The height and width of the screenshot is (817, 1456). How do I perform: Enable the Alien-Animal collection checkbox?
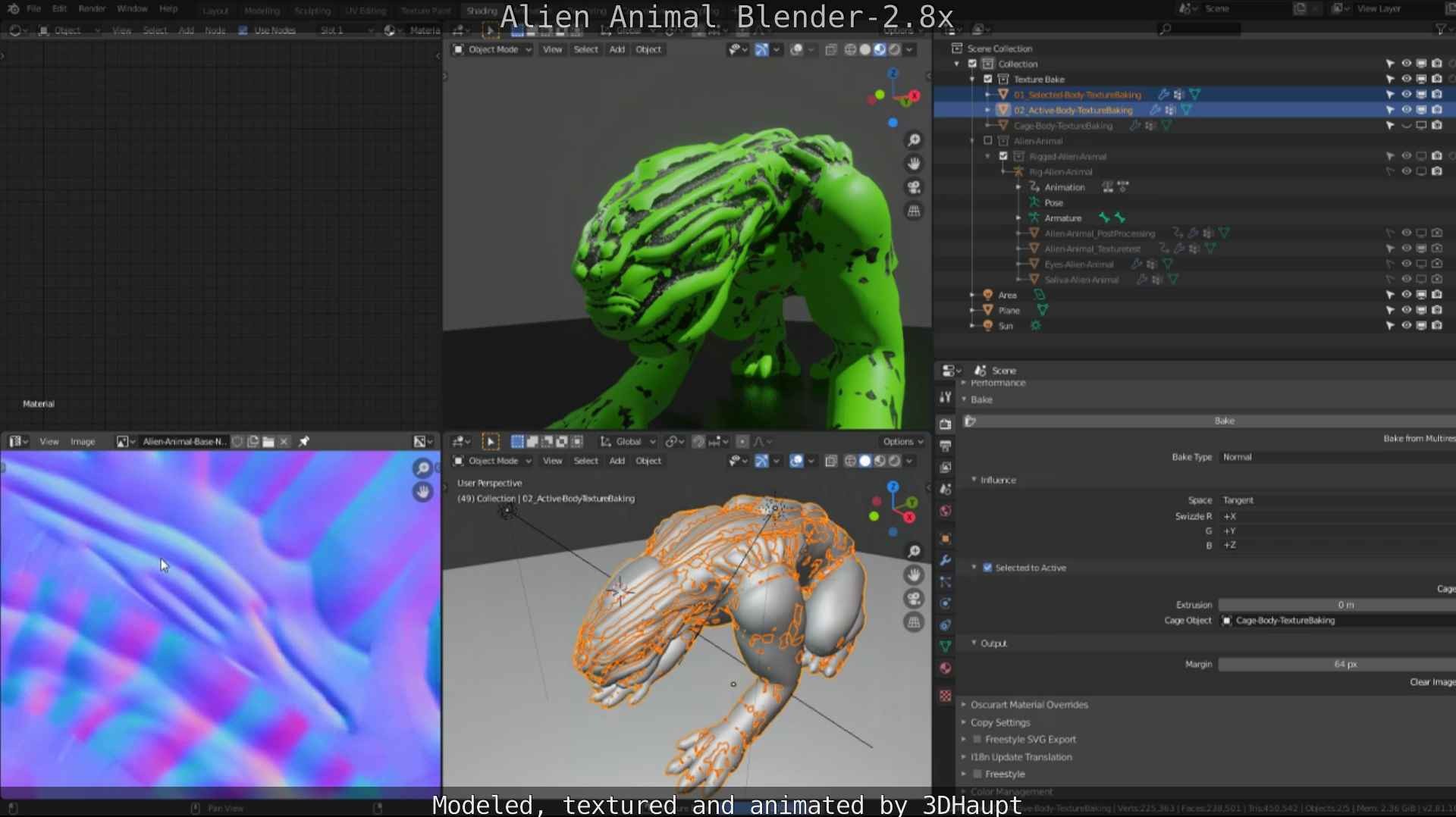click(x=988, y=141)
